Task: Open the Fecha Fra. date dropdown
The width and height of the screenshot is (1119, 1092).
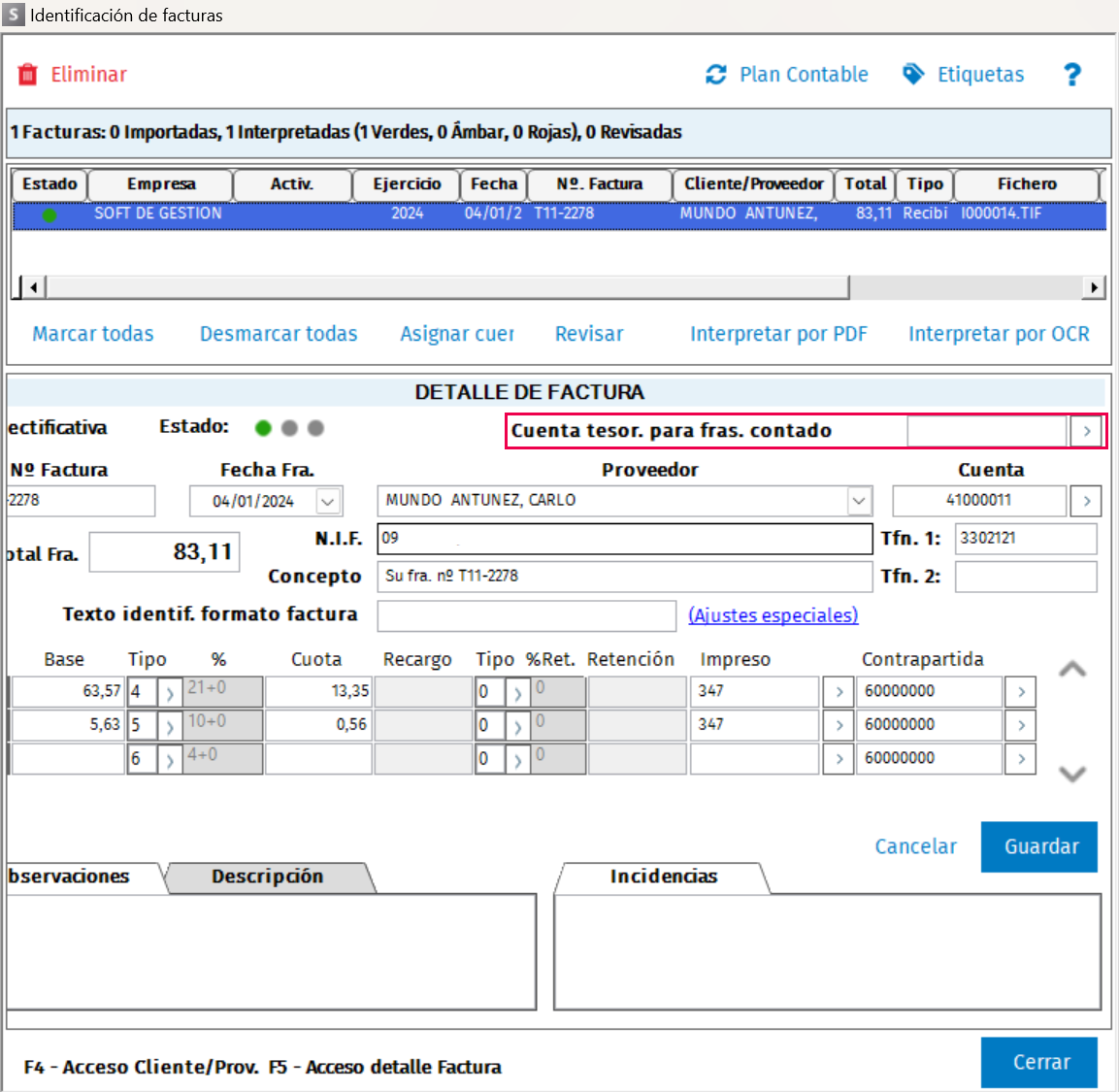Action: (328, 501)
